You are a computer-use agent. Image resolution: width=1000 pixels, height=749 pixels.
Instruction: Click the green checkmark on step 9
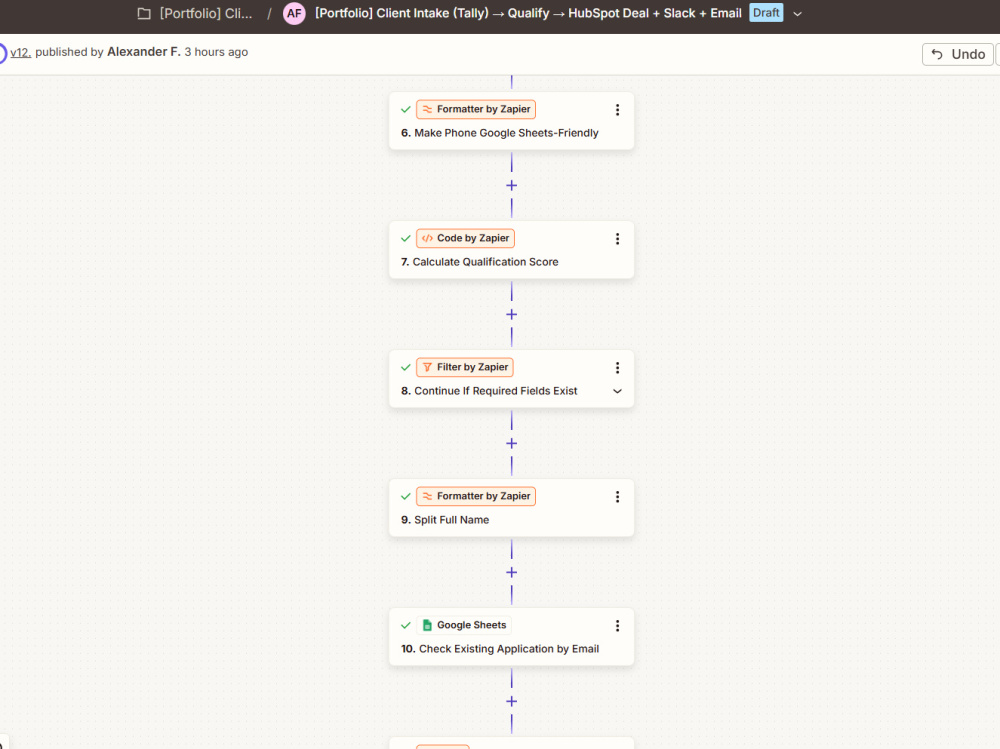tap(406, 496)
